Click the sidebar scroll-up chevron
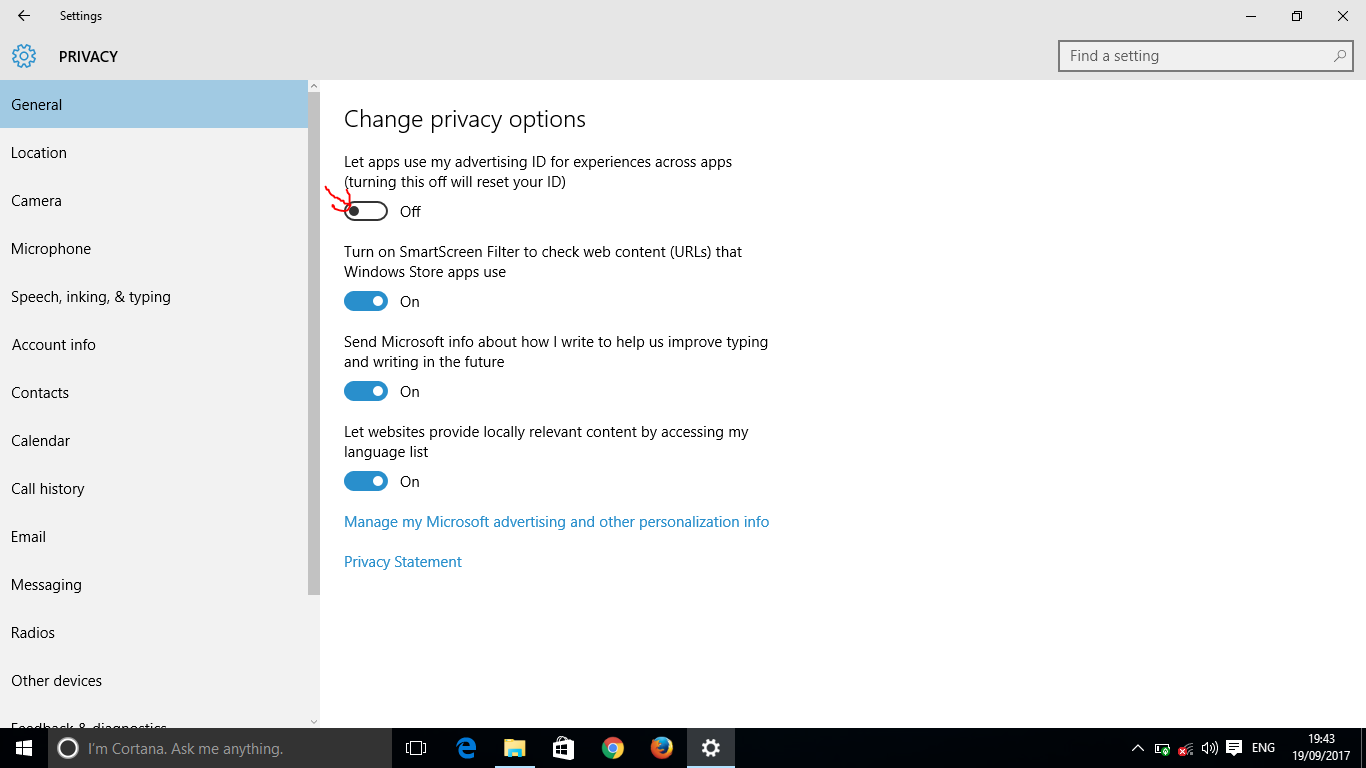 [x=313, y=84]
